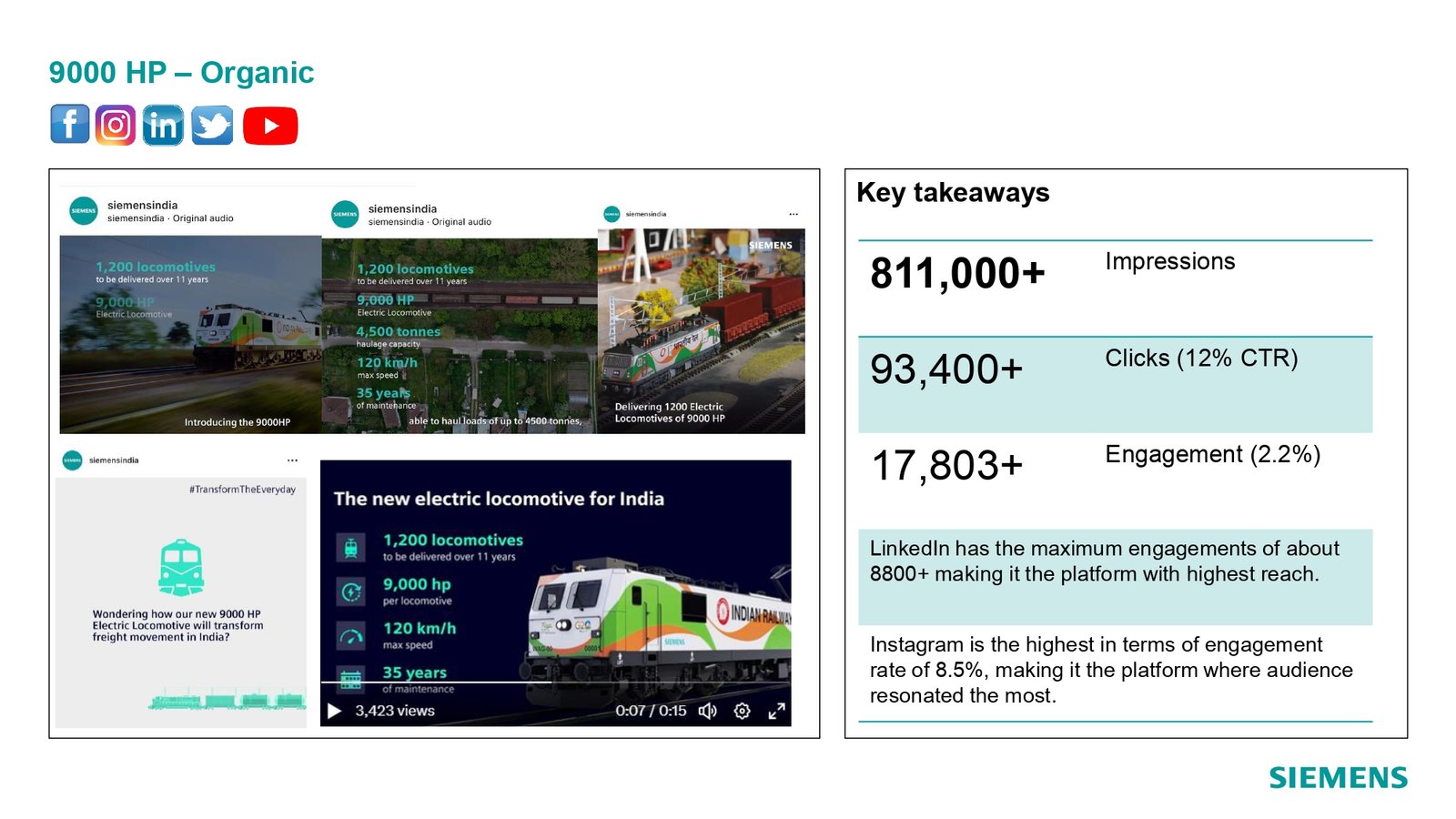The image size is (1456, 819).
Task: Select the aerial view 4,500 tonnes thumbnail
Action: pos(460,336)
